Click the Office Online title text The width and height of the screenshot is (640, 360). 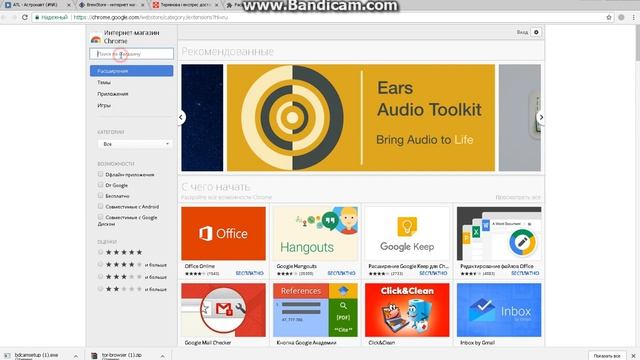(200, 266)
